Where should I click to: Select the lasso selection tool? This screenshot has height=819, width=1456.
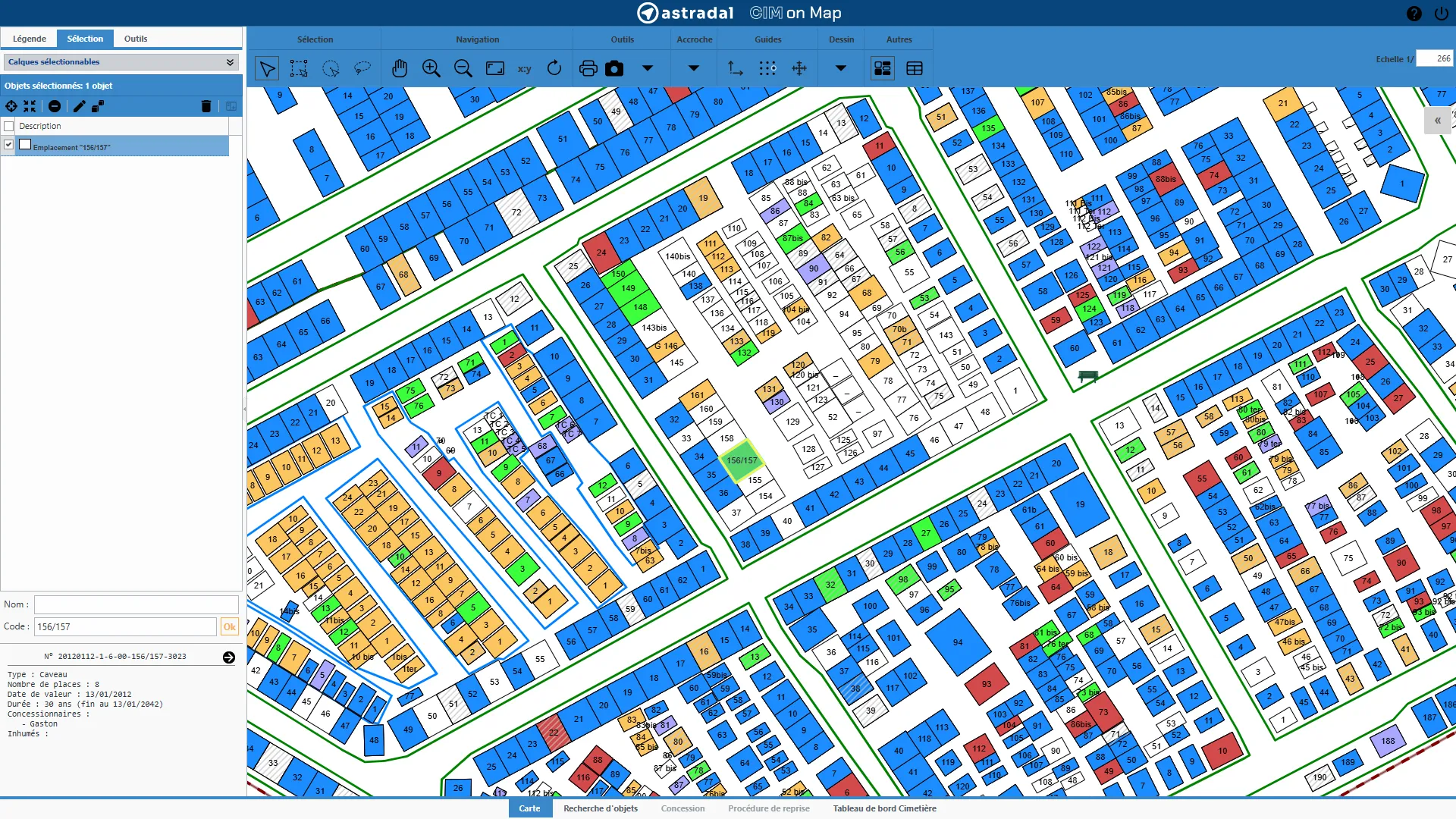click(x=362, y=69)
